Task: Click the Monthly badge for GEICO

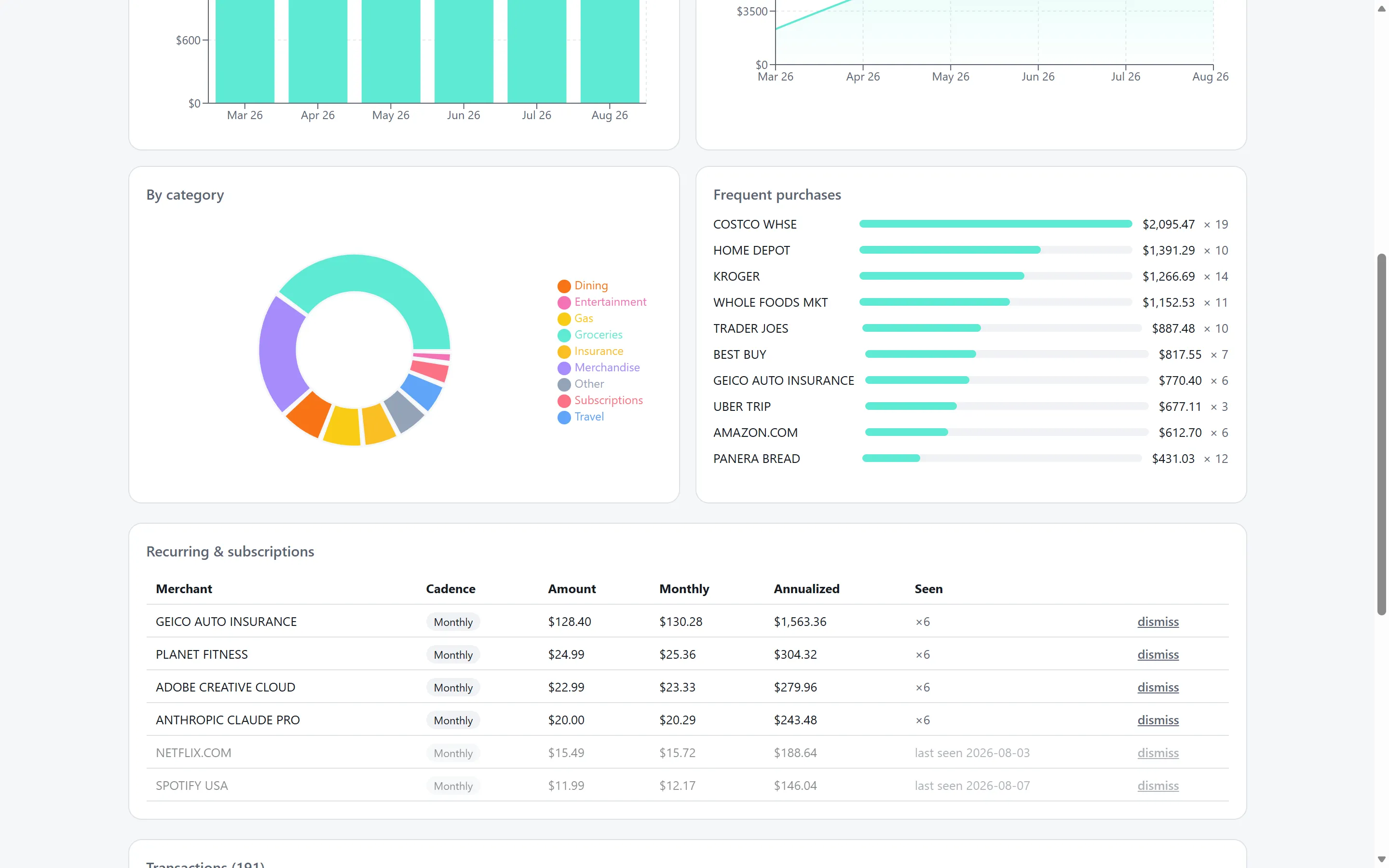Action: [453, 622]
